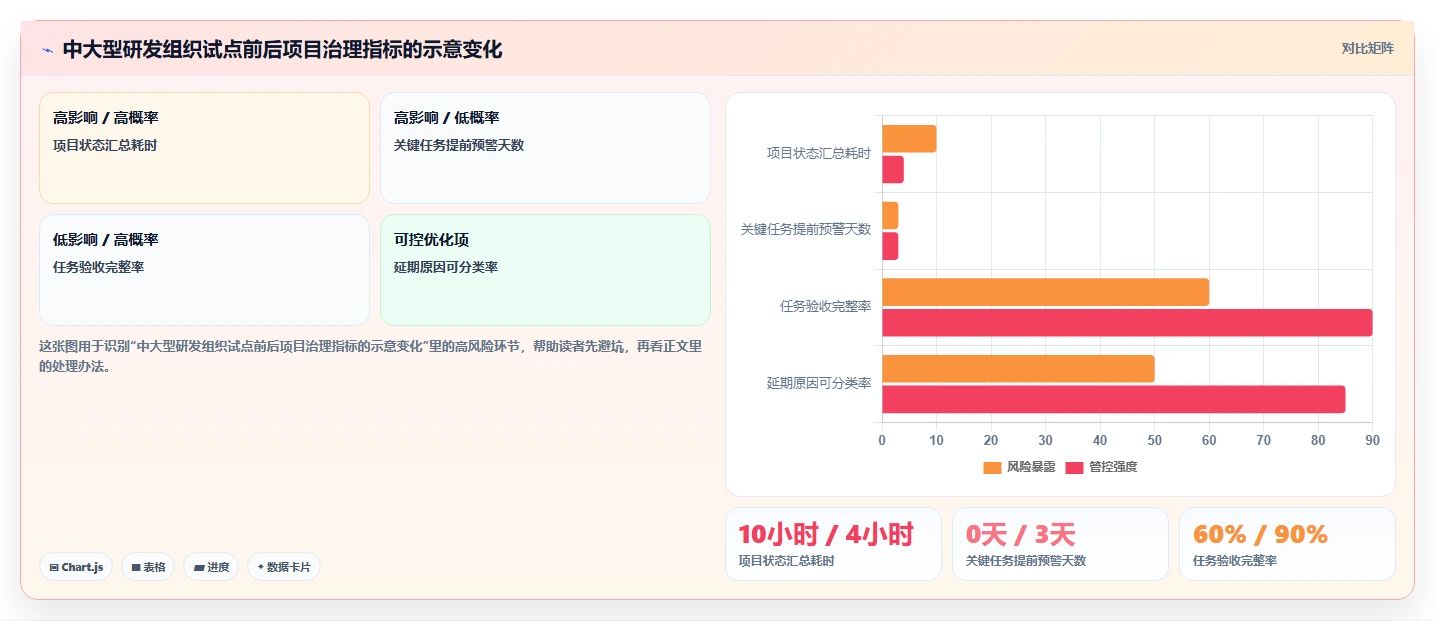Click the red bar for 项目状态汇总耗时
This screenshot has width=1435, height=621.
click(893, 170)
